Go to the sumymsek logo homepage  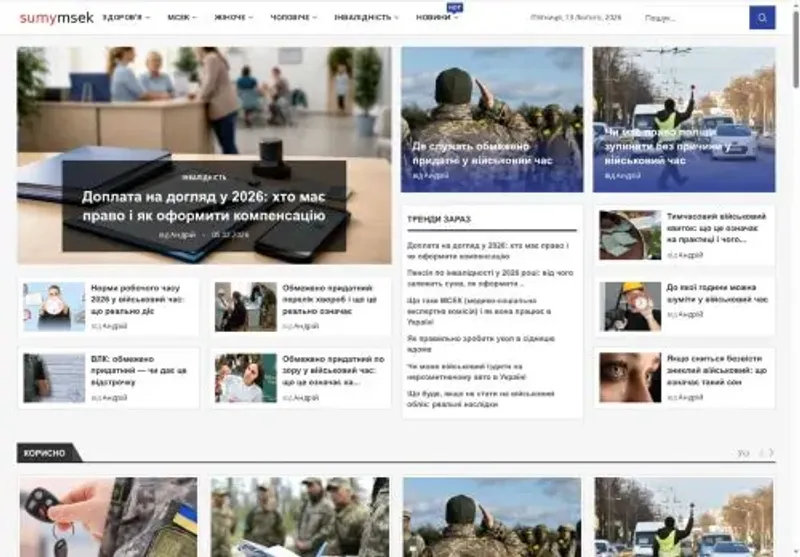[56, 18]
